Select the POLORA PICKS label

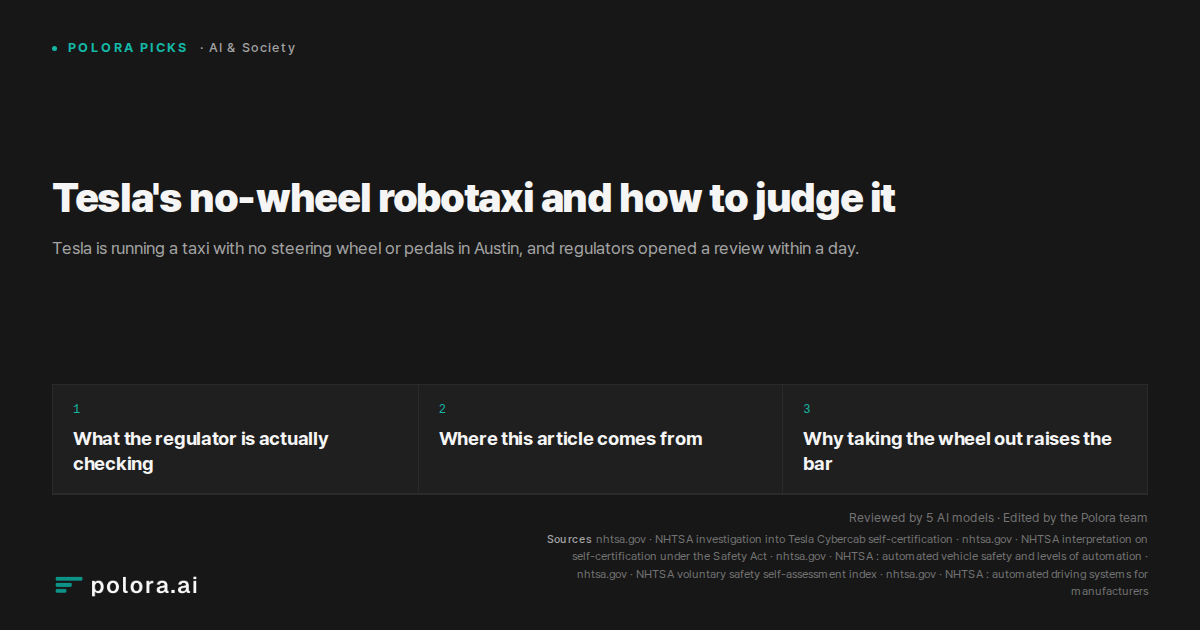(127, 48)
